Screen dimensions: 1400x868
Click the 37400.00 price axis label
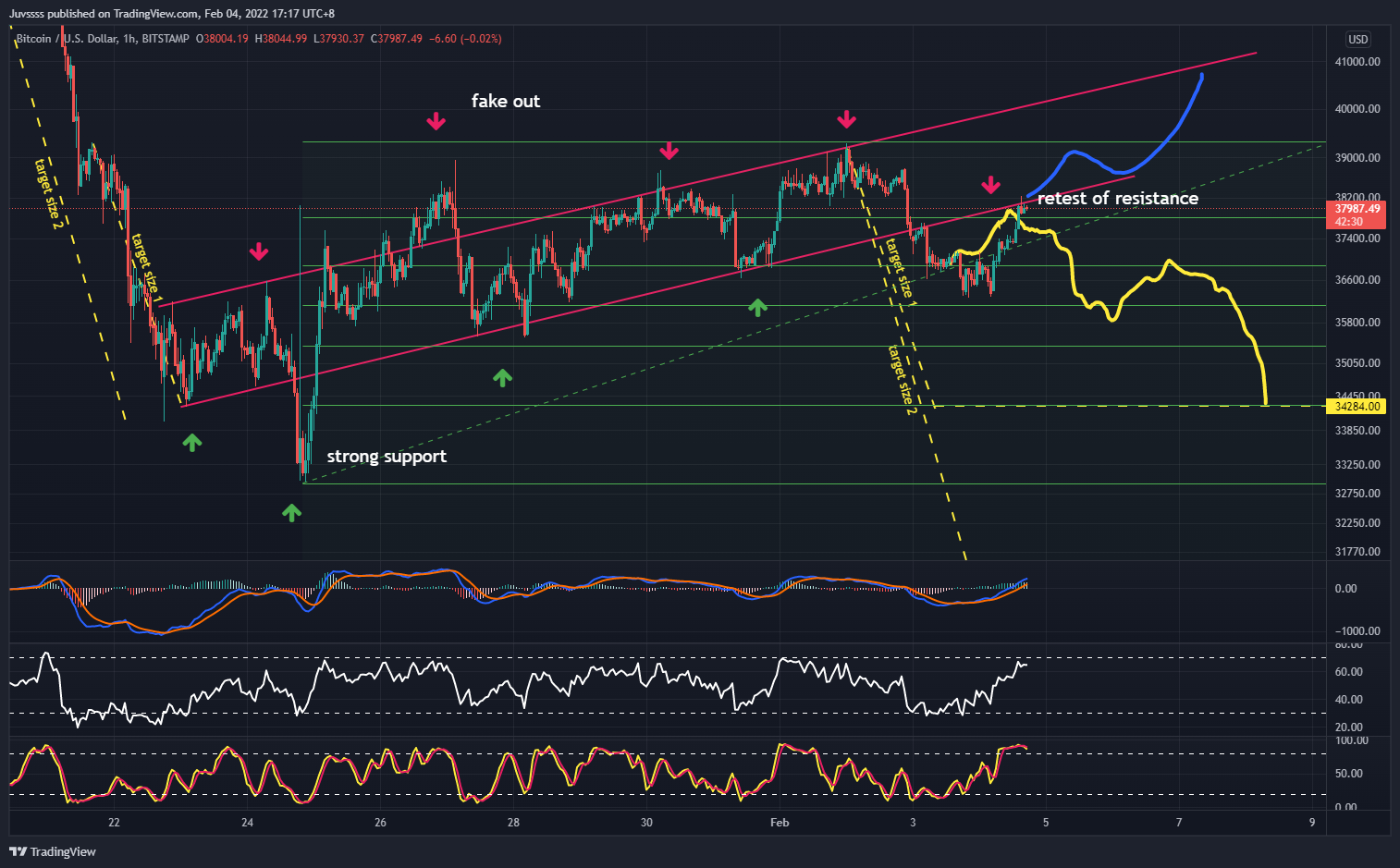(1357, 238)
